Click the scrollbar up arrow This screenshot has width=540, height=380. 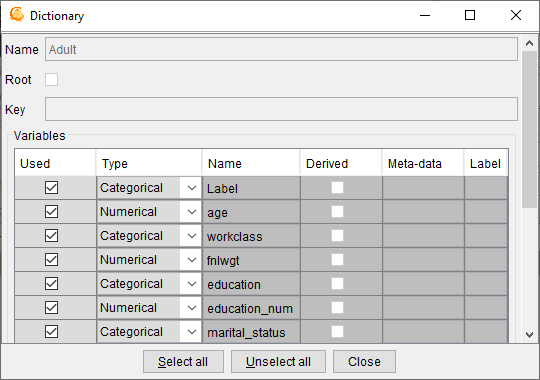click(529, 43)
